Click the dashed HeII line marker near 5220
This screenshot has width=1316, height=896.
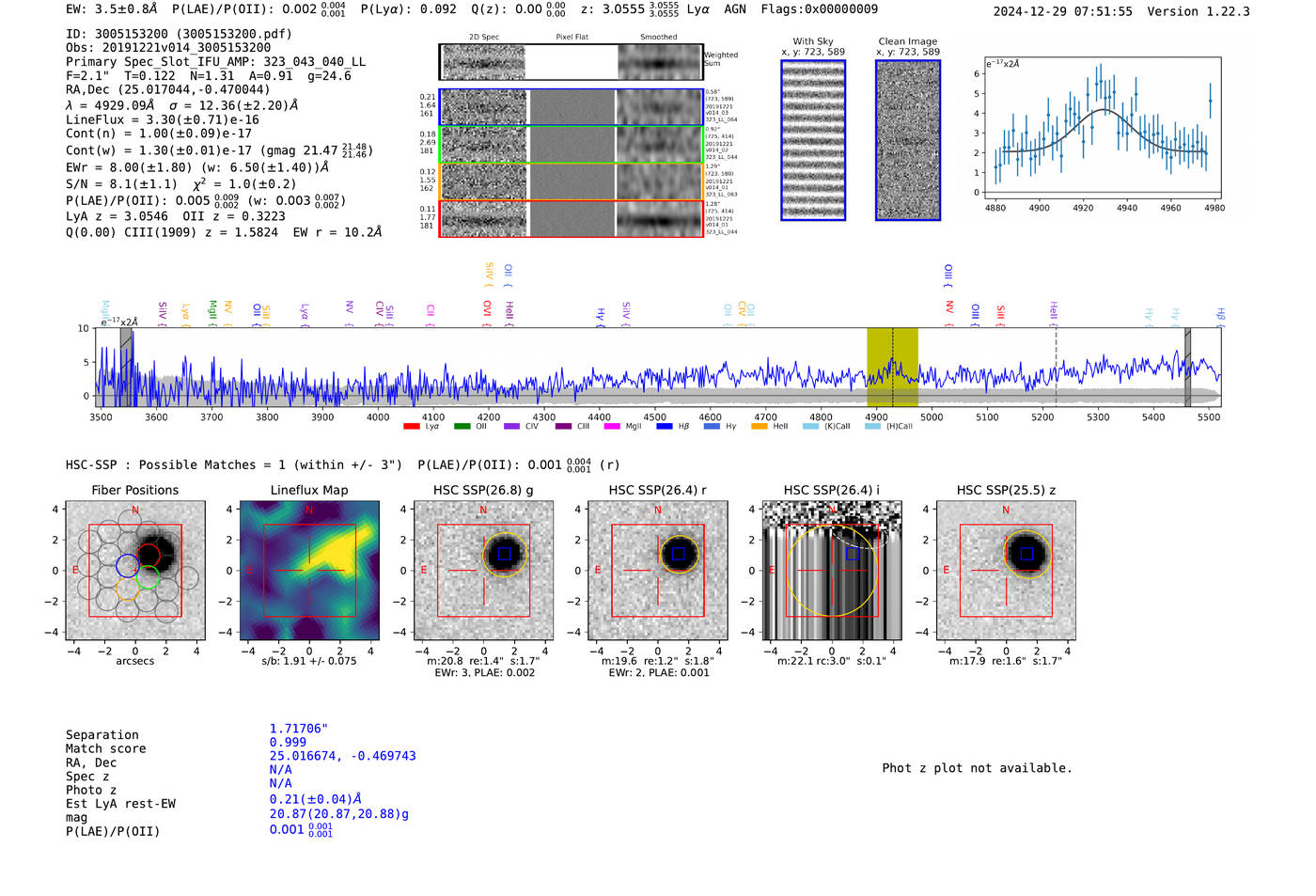(x=1056, y=367)
